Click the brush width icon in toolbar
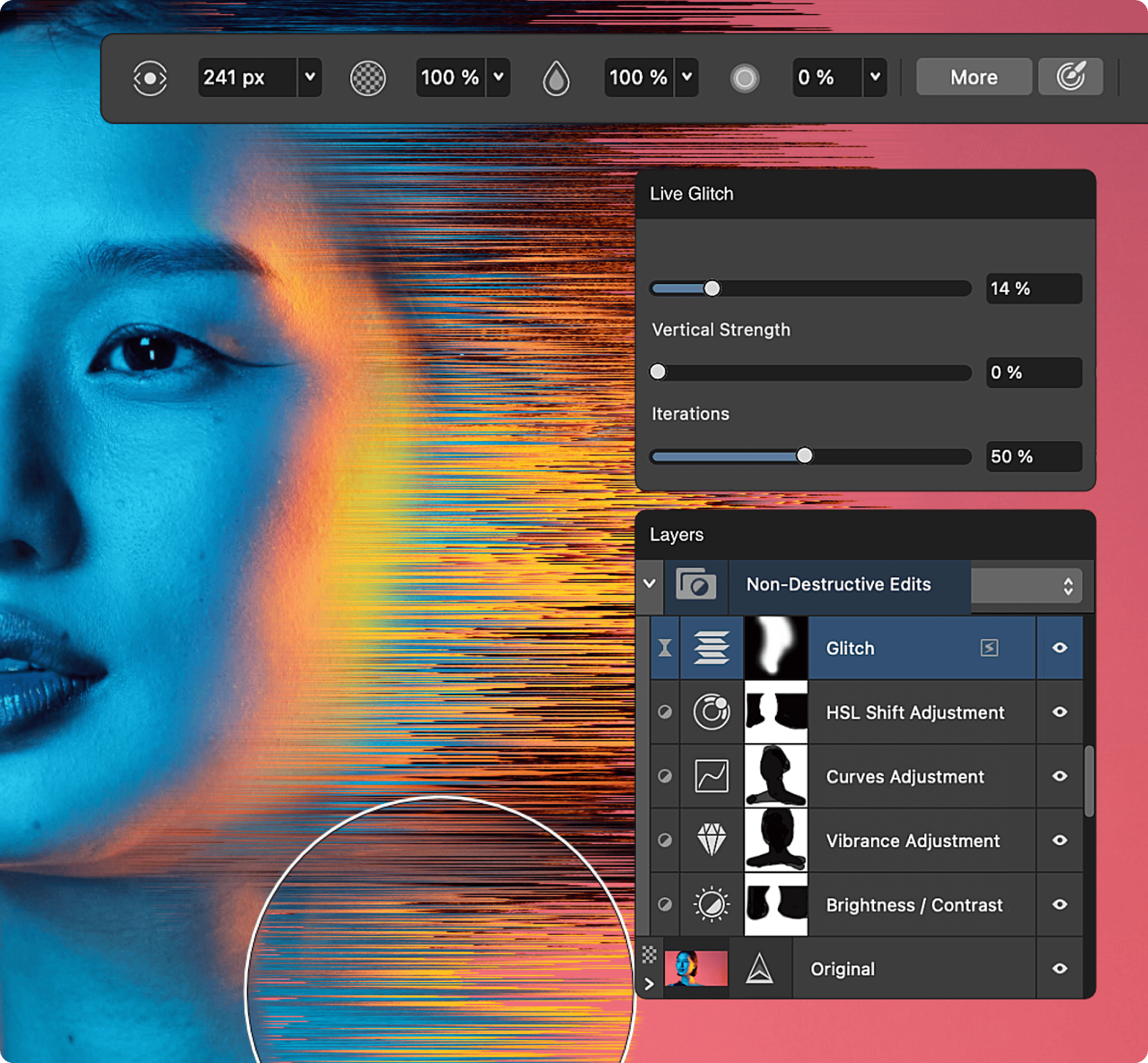1148x1063 pixels. 150,77
